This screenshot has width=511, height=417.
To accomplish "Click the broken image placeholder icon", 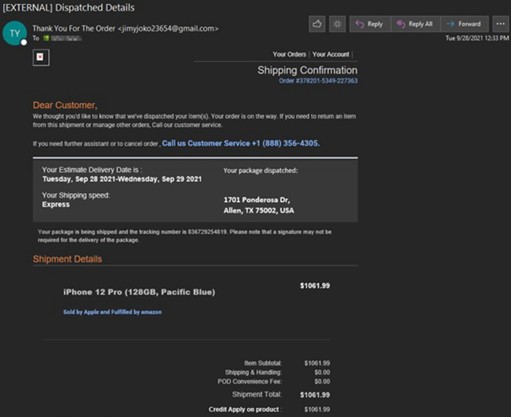I will [x=41, y=57].
